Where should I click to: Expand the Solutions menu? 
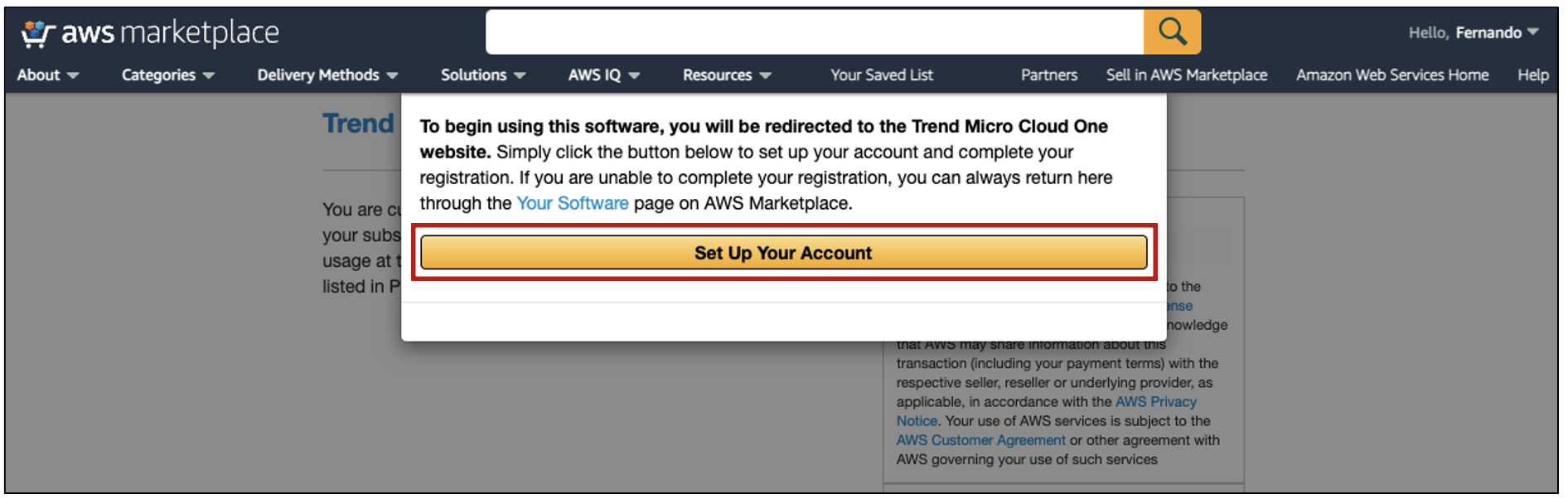(483, 75)
